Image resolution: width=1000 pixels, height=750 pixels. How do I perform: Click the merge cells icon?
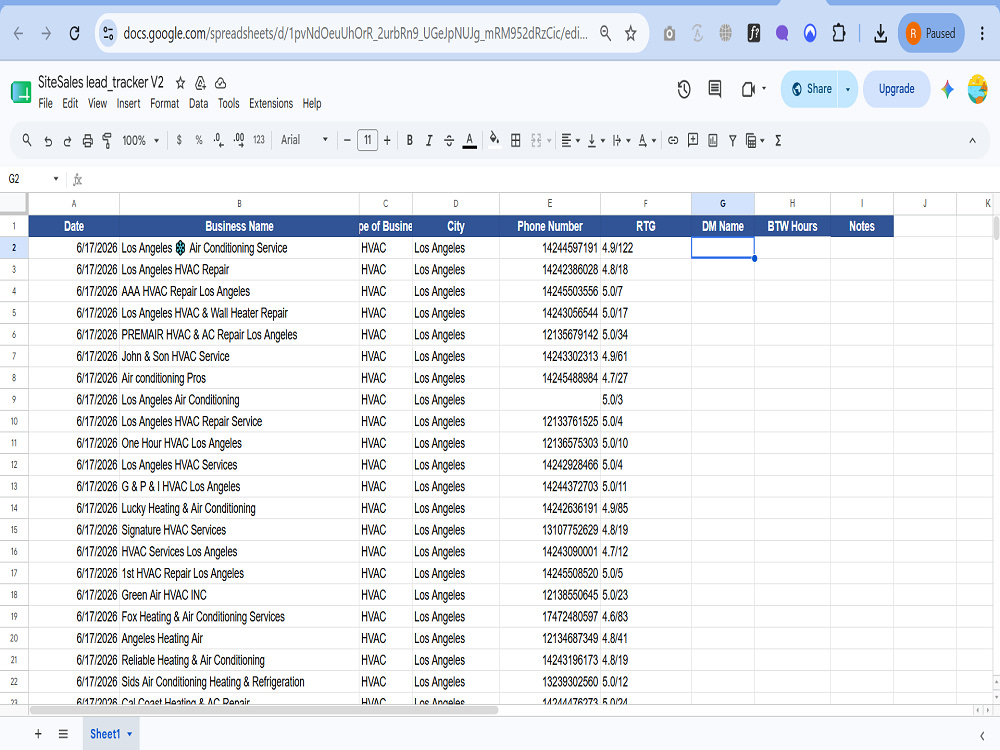[x=536, y=140]
